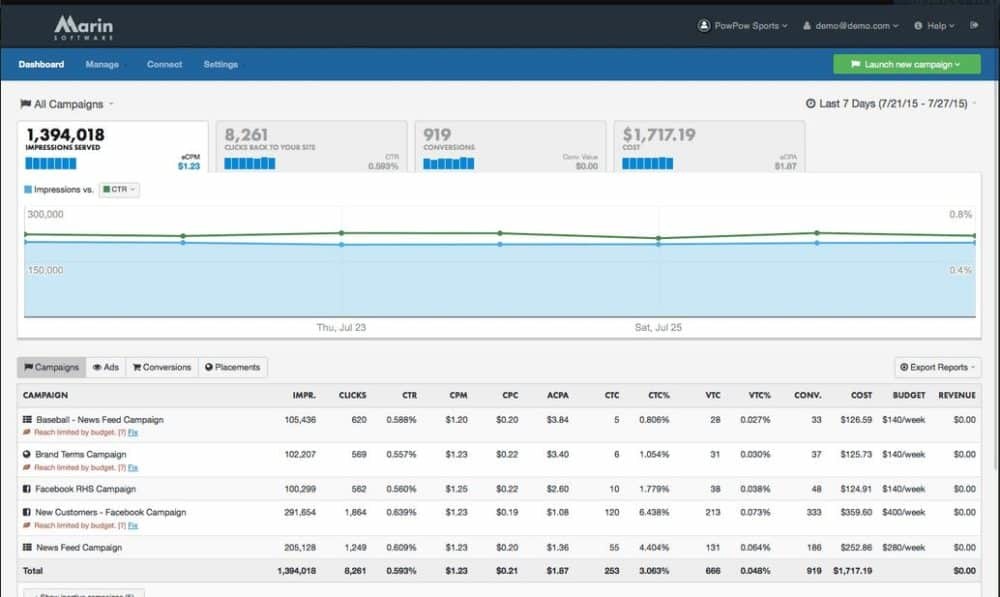The width and height of the screenshot is (1000, 597).
Task: Switch to the Placements tab
Action: click(x=233, y=367)
